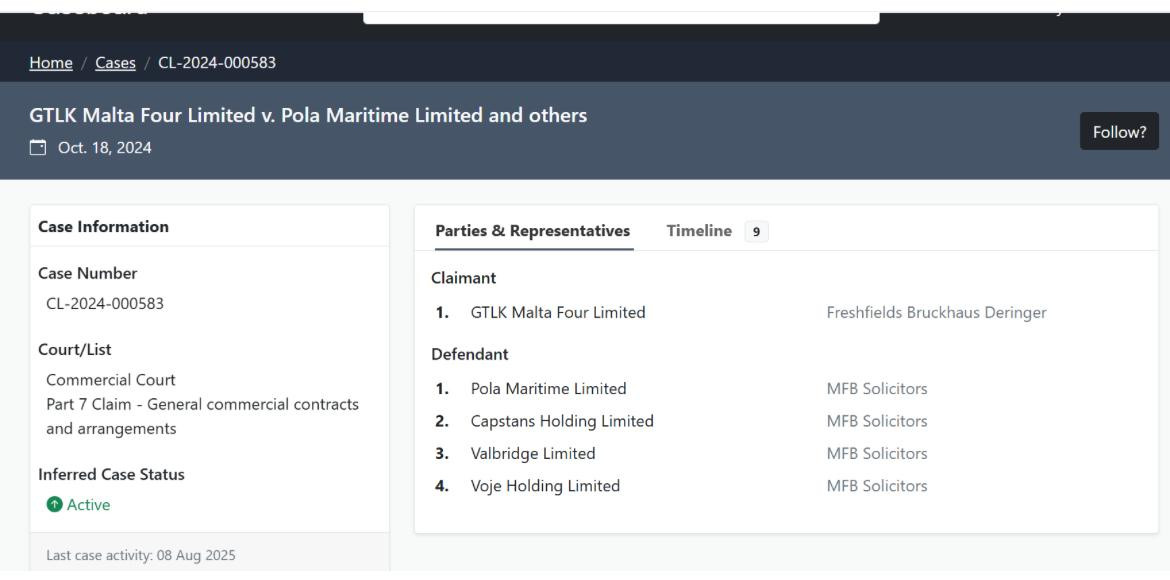
Task: Switch to the Timeline tab
Action: click(699, 231)
